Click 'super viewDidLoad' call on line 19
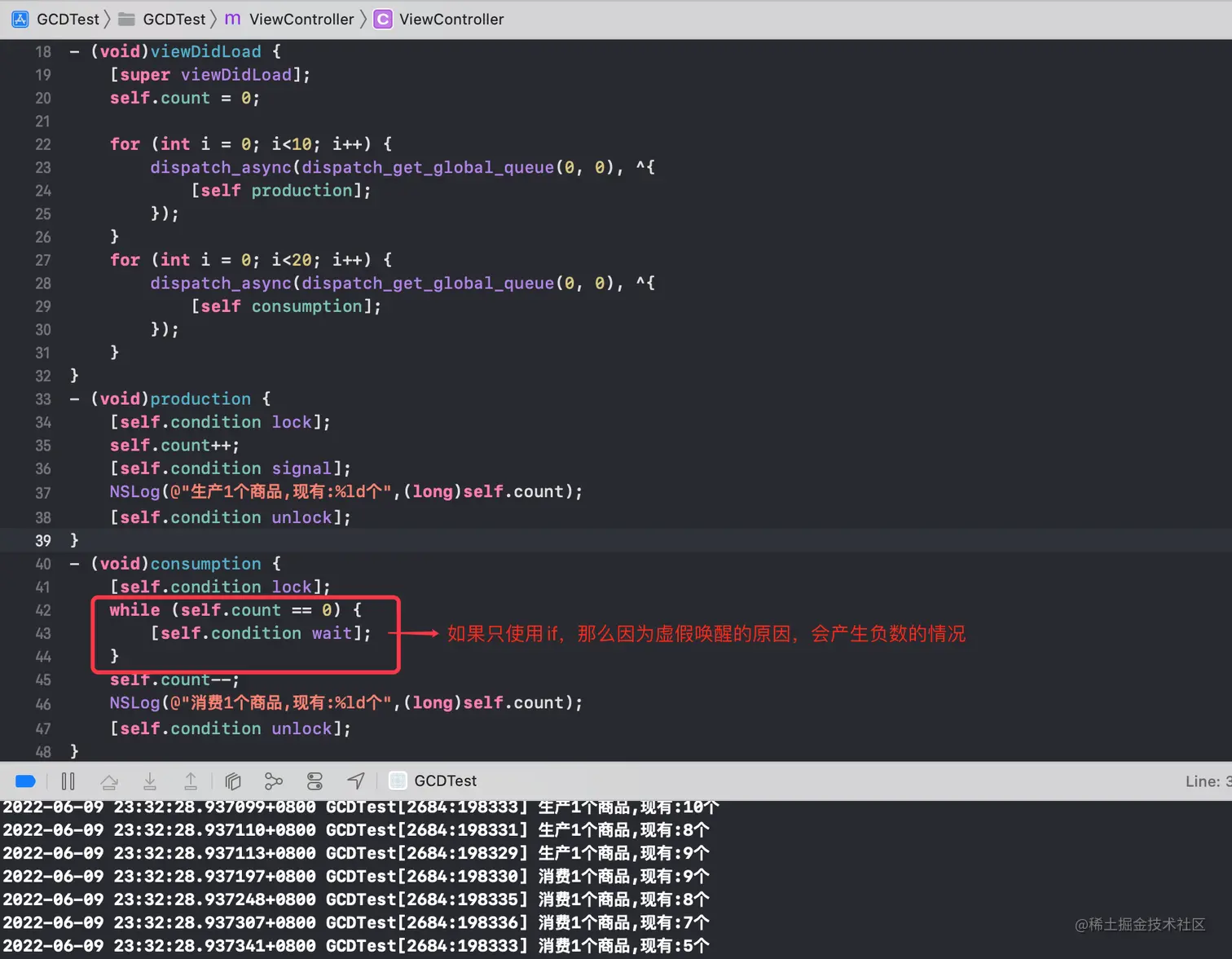The width and height of the screenshot is (1232, 959). (205, 75)
